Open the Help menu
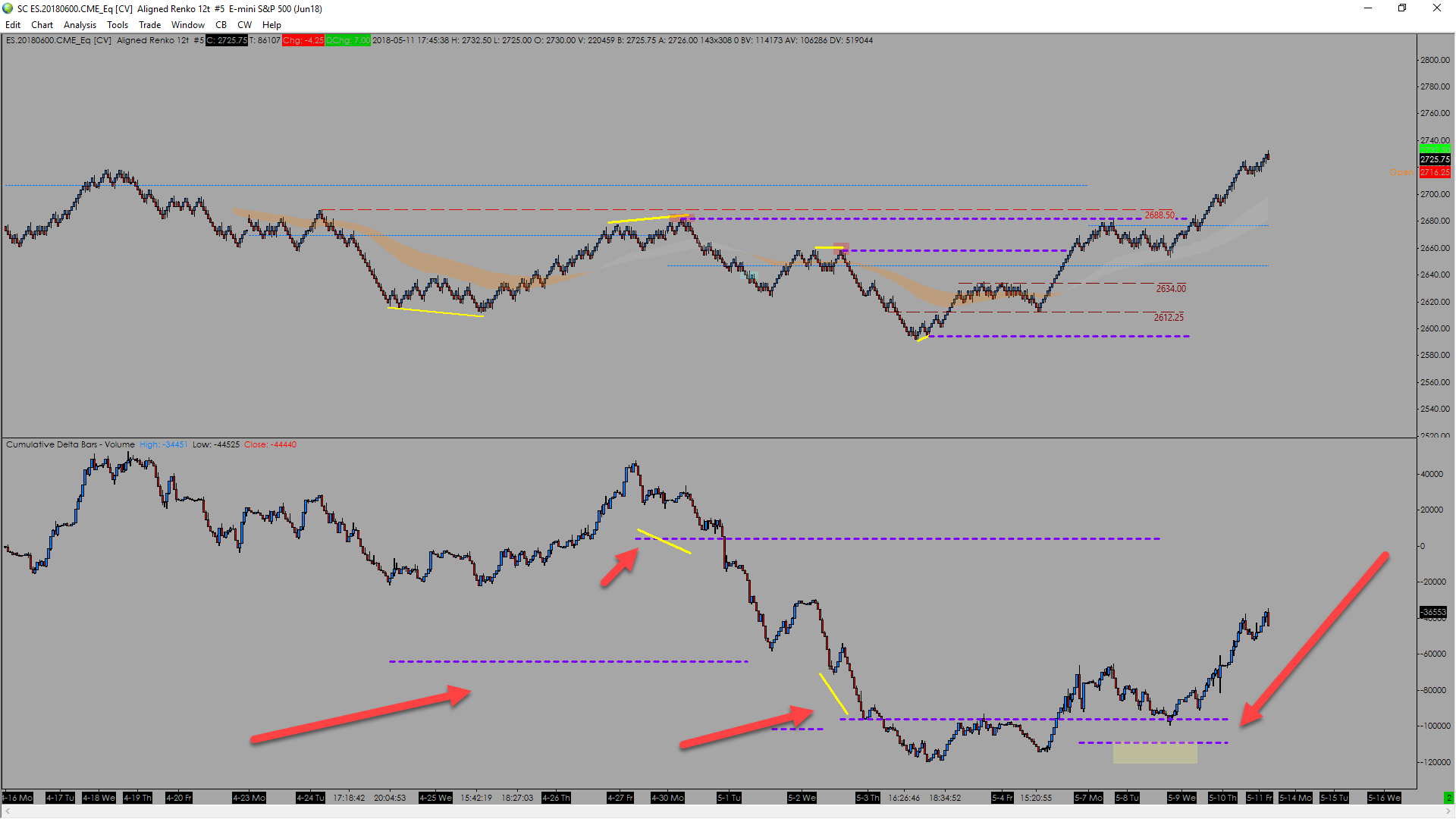This screenshot has width=1456, height=819. (x=271, y=25)
